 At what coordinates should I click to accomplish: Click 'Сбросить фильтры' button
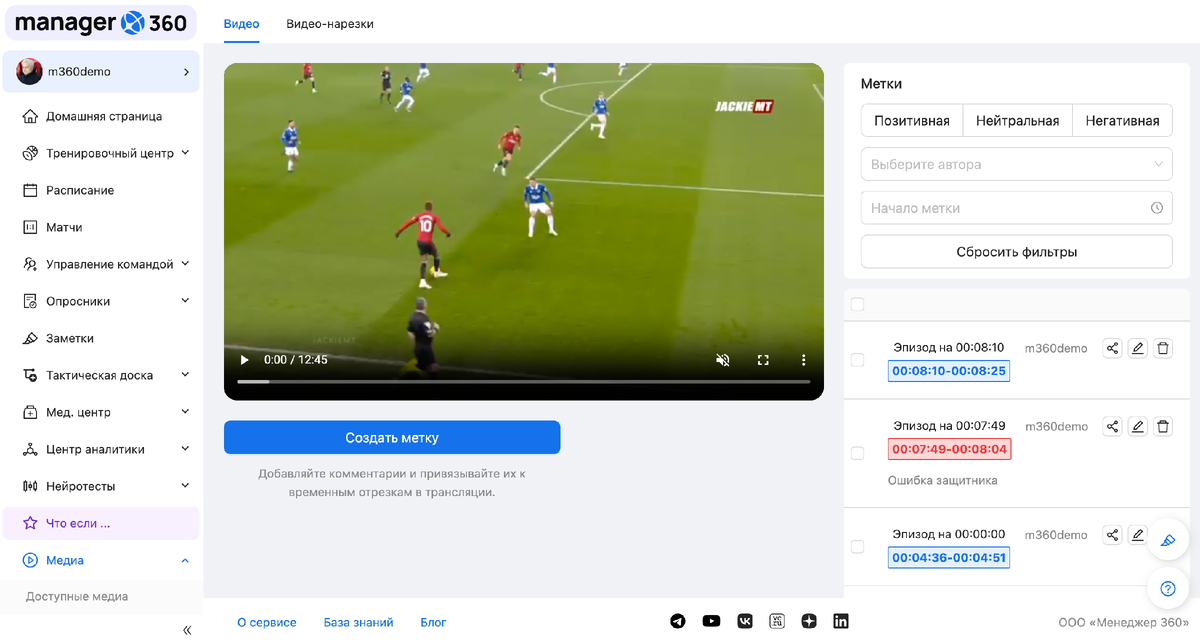click(1016, 252)
